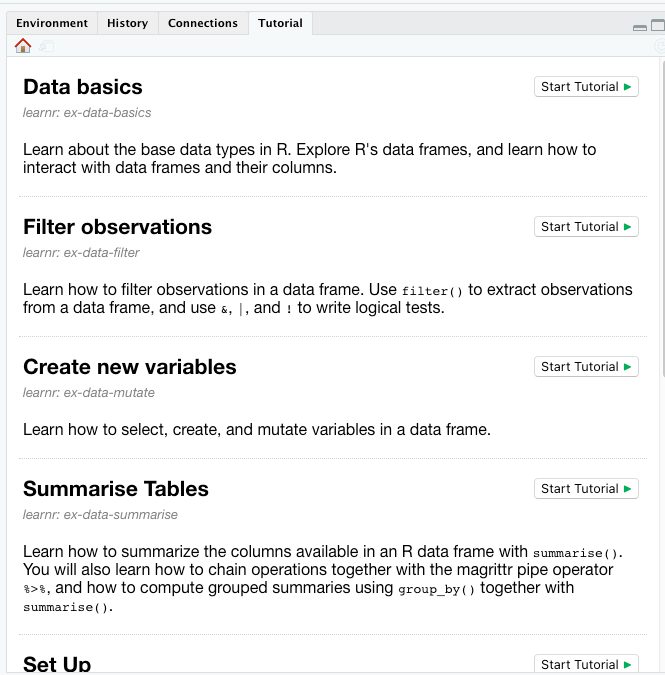Viewport: 665px width, 675px height.
Task: Start the Create new variables tutorial
Action: 586,367
